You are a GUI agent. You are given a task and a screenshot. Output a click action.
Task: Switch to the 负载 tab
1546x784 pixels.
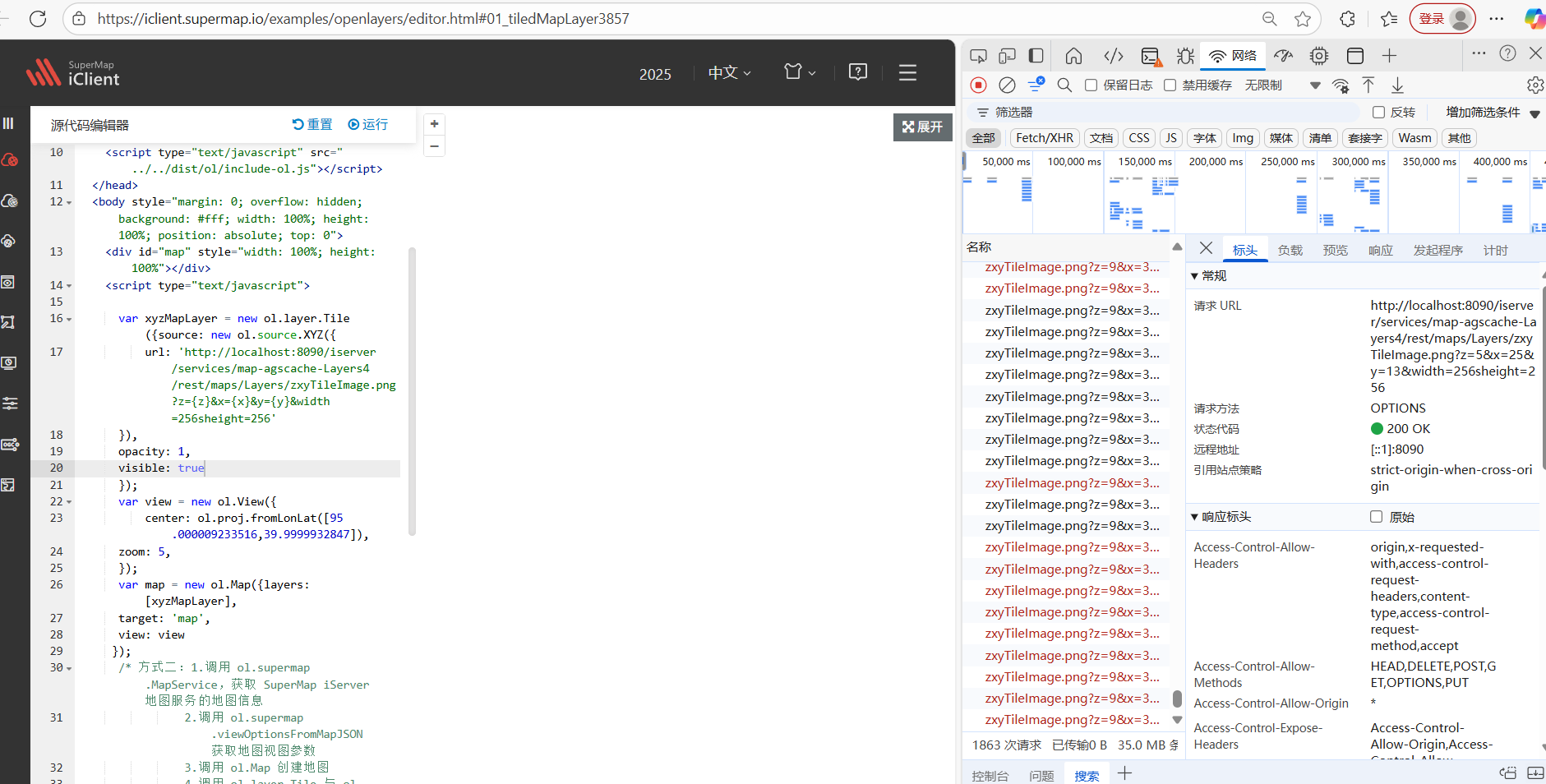(1290, 251)
